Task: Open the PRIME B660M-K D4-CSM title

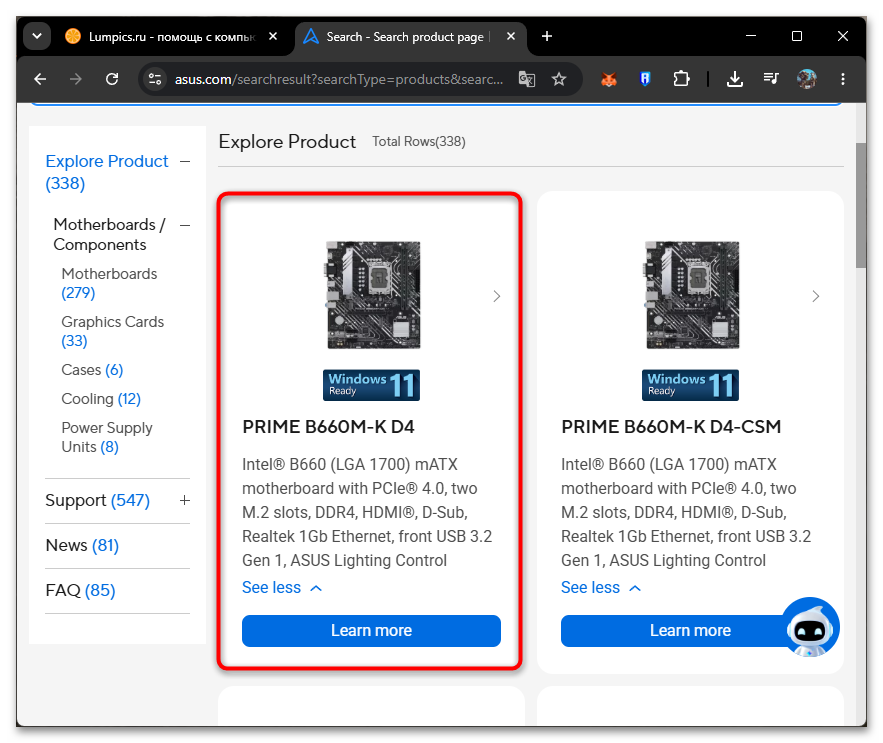Action: coord(671,427)
